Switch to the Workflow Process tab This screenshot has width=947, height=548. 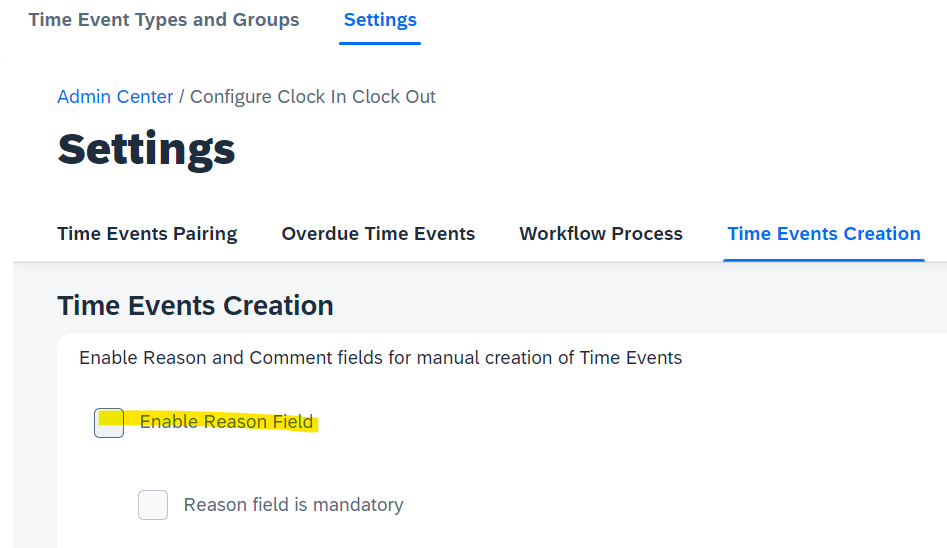[x=601, y=234]
